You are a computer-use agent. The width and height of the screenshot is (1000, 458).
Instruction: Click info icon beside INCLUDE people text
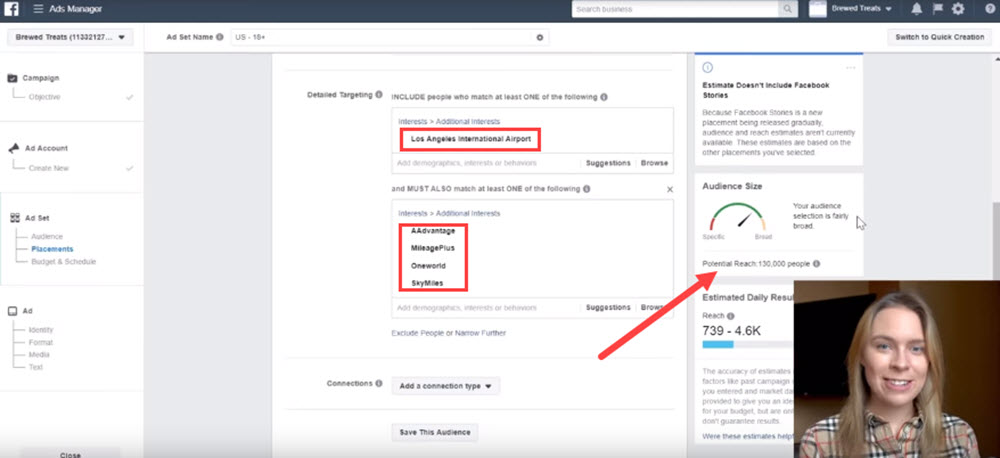click(603, 97)
